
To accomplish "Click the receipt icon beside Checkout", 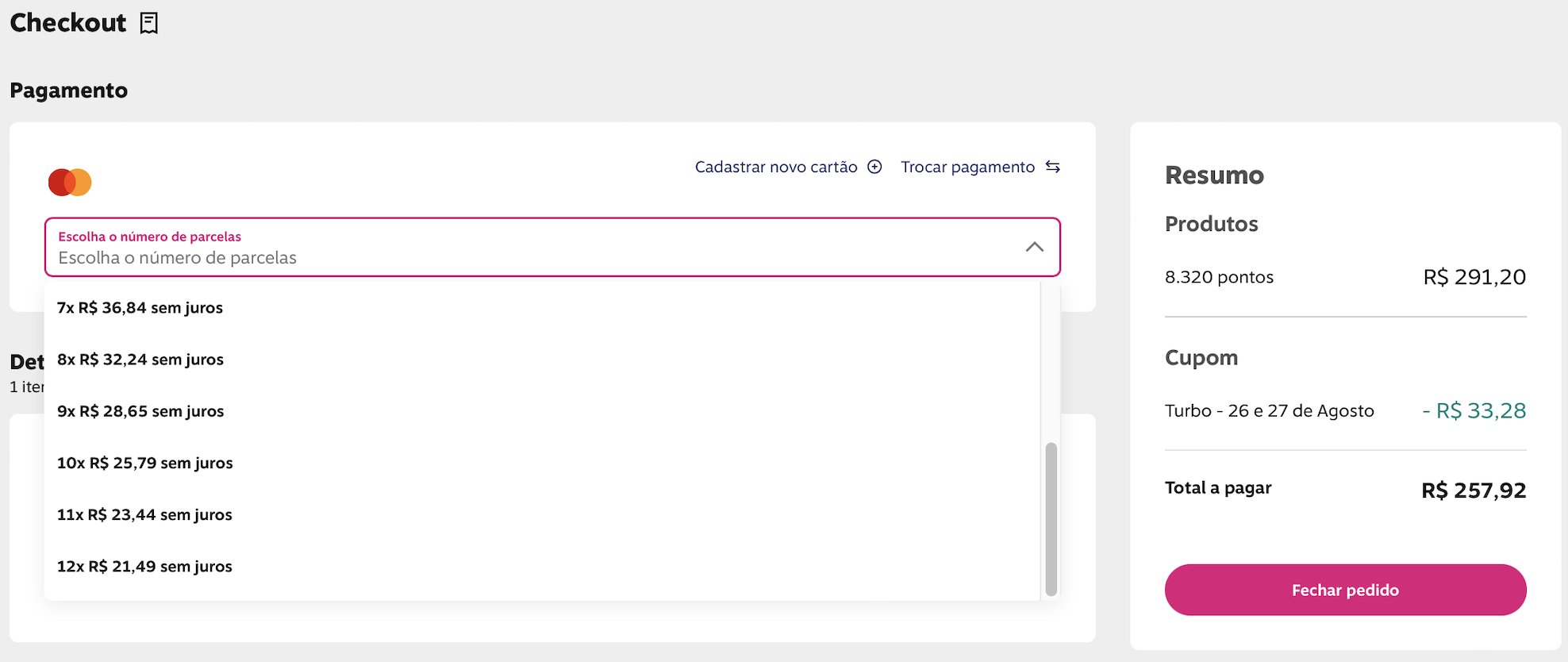I will coord(148,23).
